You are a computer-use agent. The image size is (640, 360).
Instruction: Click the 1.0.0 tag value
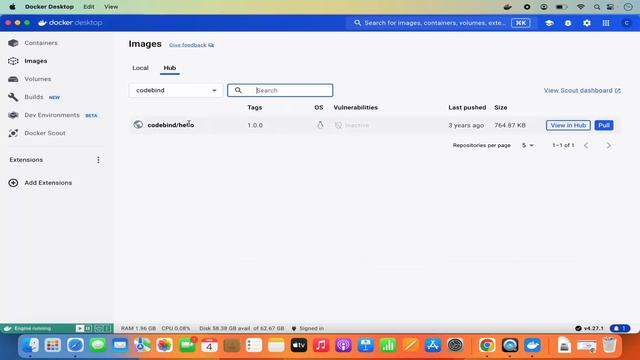[255, 125]
